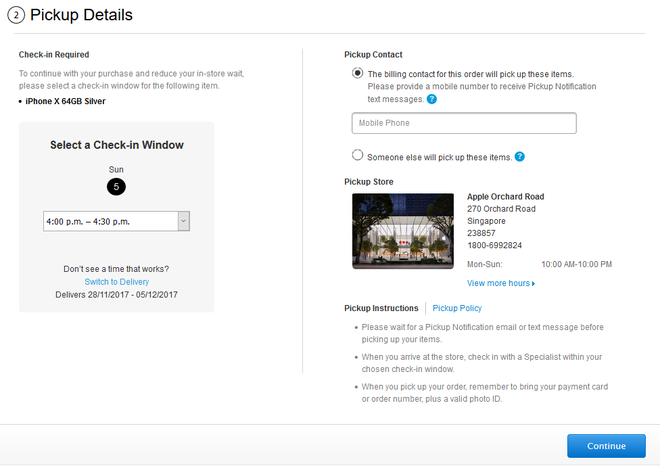Click arrow next to View more hours

534,284
